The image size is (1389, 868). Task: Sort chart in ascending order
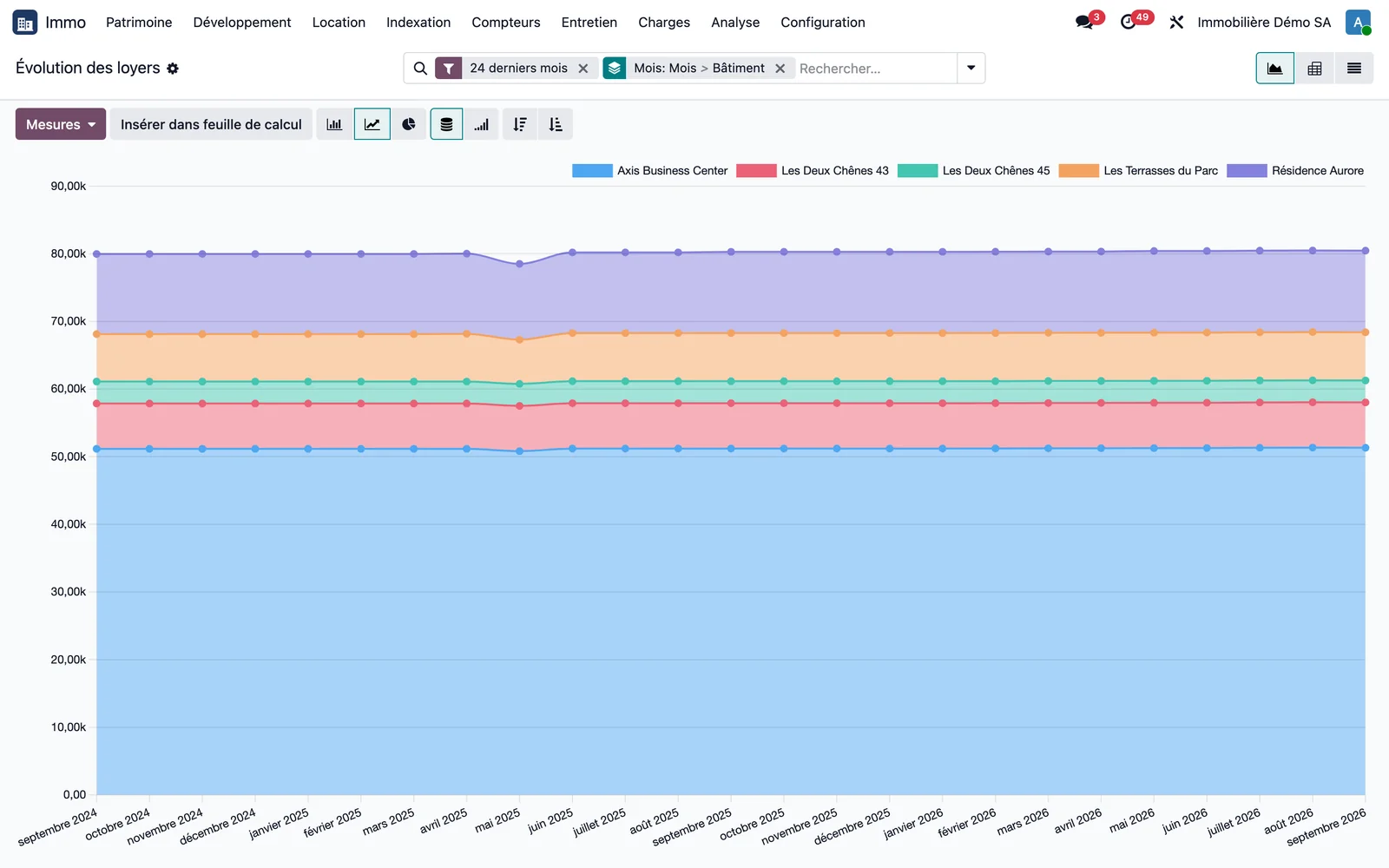pyautogui.click(x=556, y=124)
